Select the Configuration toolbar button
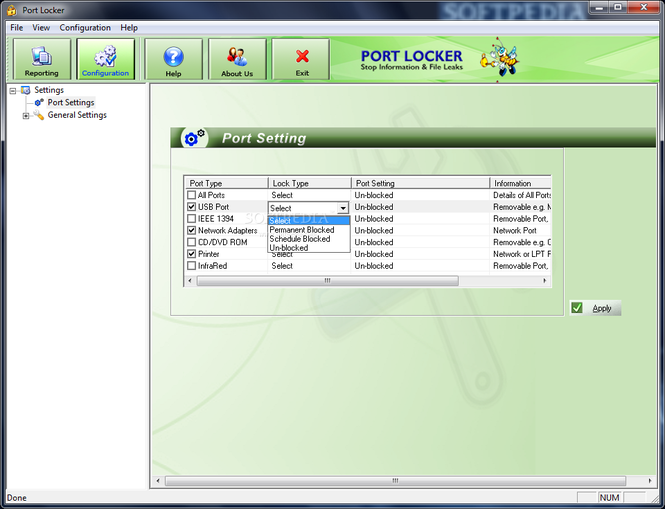Viewport: 665px width, 509px height. tap(105, 59)
